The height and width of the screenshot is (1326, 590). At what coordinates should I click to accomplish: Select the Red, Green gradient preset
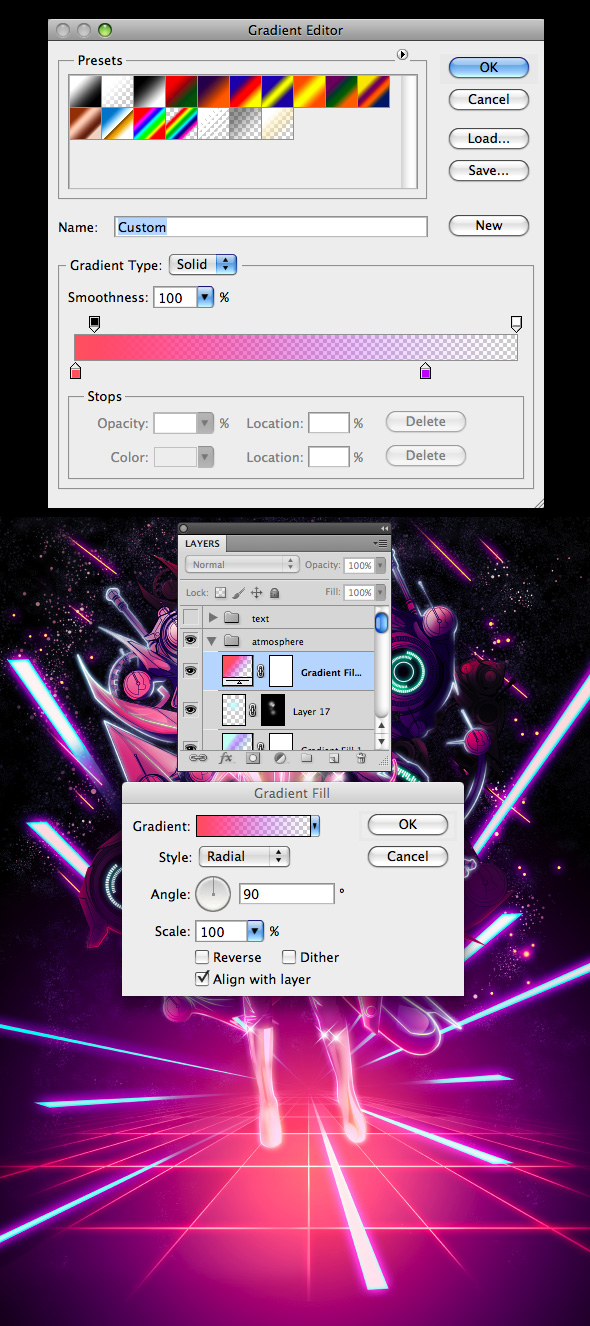[181, 92]
